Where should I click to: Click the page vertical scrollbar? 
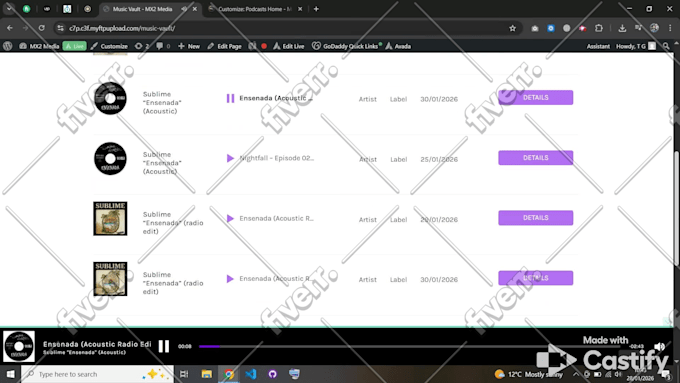[677, 208]
